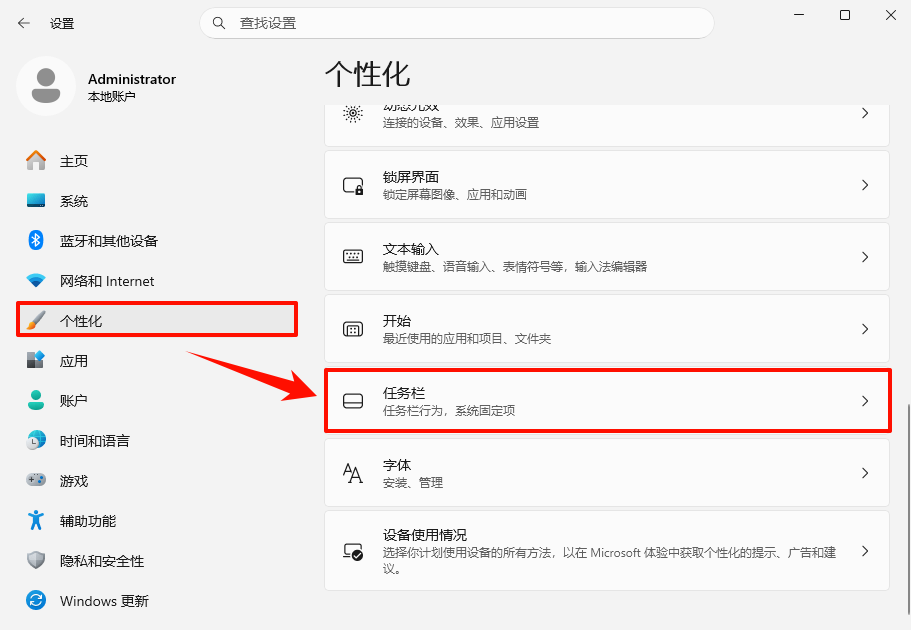Viewport: 911px width, 630px height.
Task: Click the globe clock icon for 时间和语言
Action: 36,440
